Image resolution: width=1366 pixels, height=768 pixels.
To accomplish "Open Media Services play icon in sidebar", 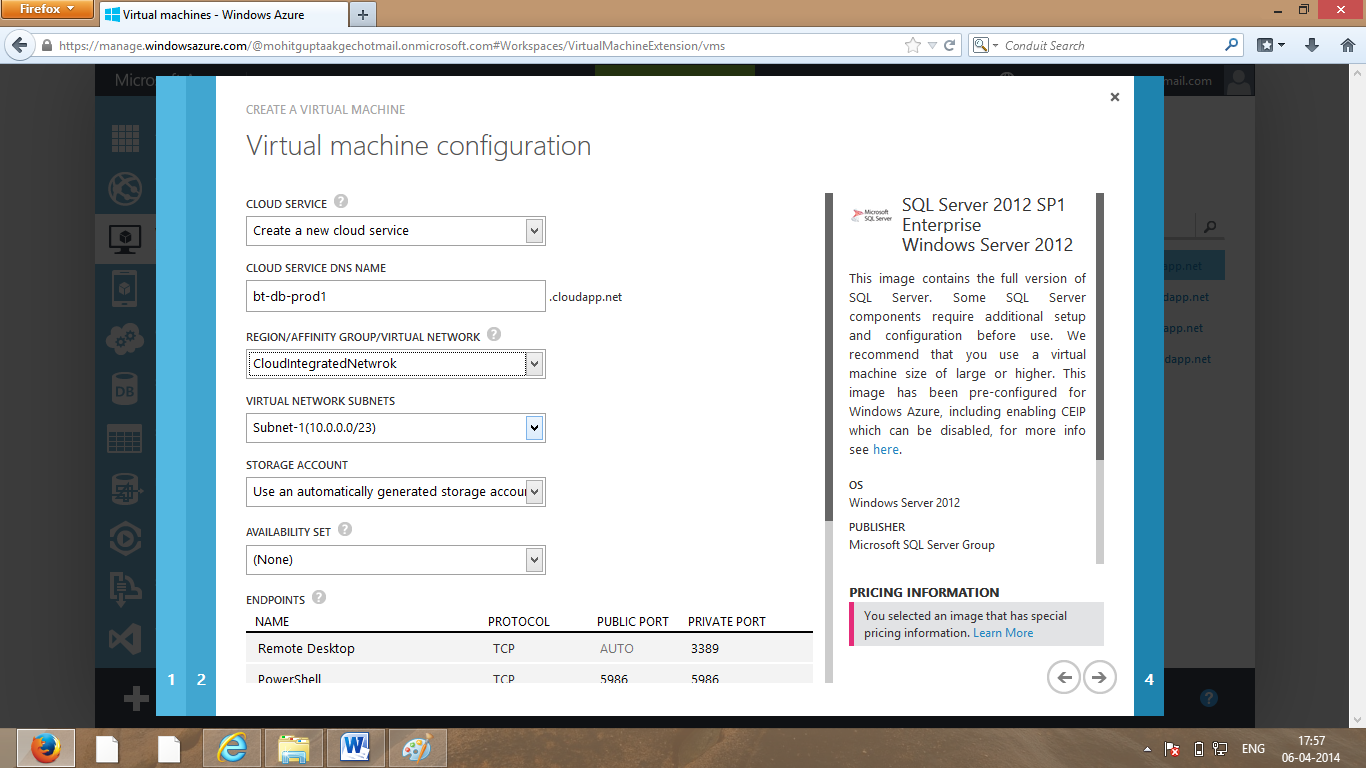I will tap(125, 539).
